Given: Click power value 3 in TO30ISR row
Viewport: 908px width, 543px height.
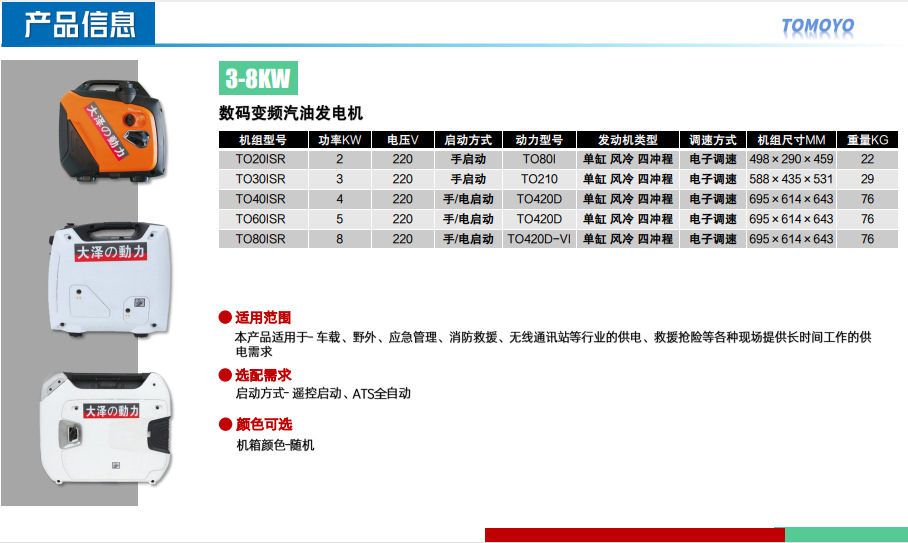Looking at the screenshot, I should pos(340,179).
